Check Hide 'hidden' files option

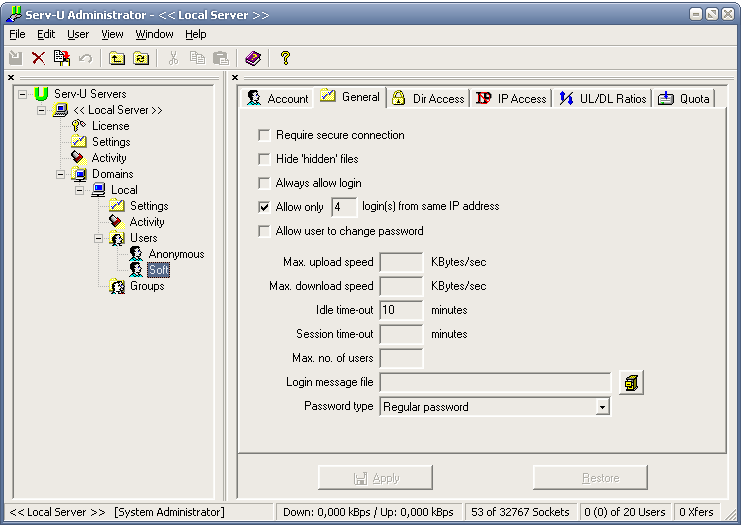click(x=264, y=159)
